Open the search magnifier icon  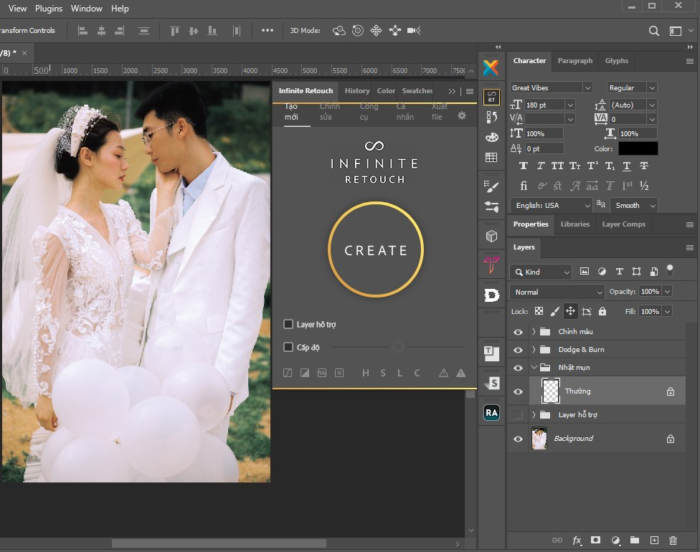654,31
